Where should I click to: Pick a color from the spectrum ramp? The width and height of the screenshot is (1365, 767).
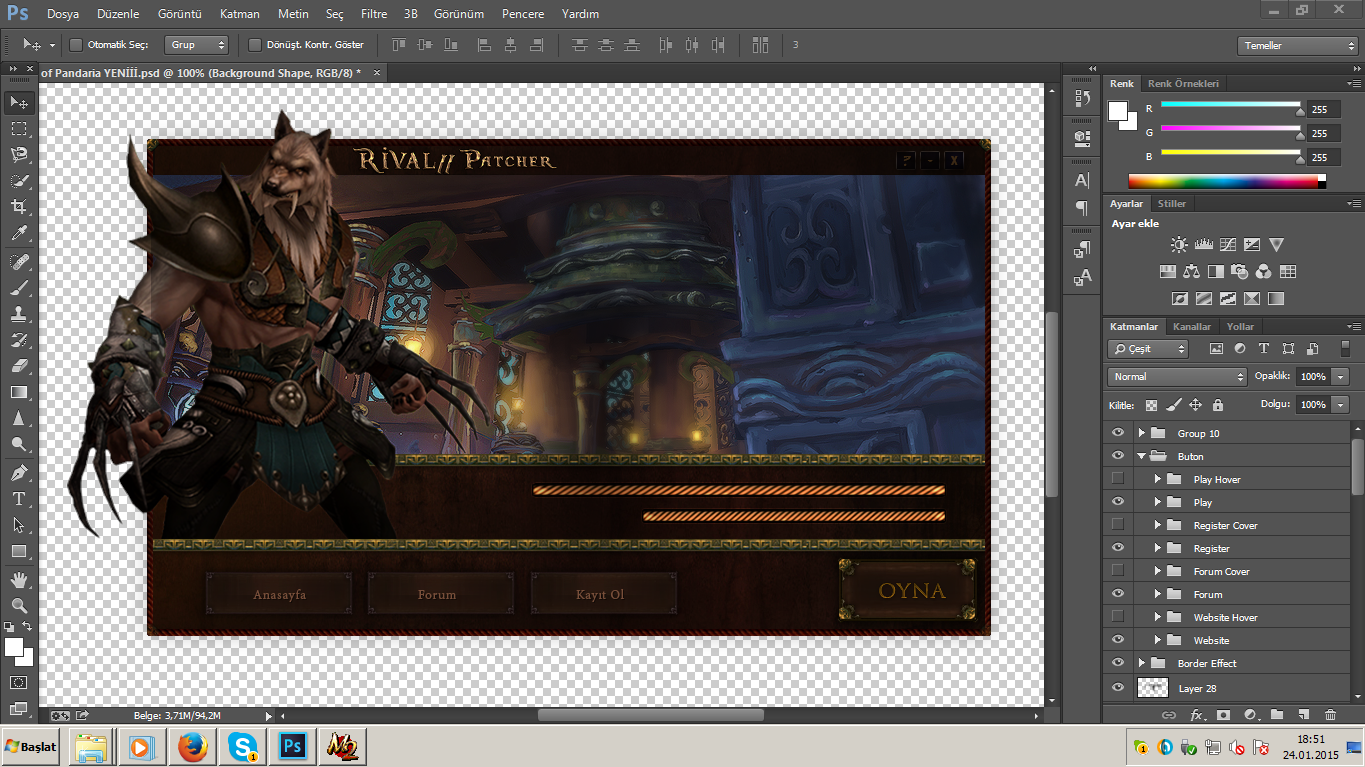pos(1227,181)
